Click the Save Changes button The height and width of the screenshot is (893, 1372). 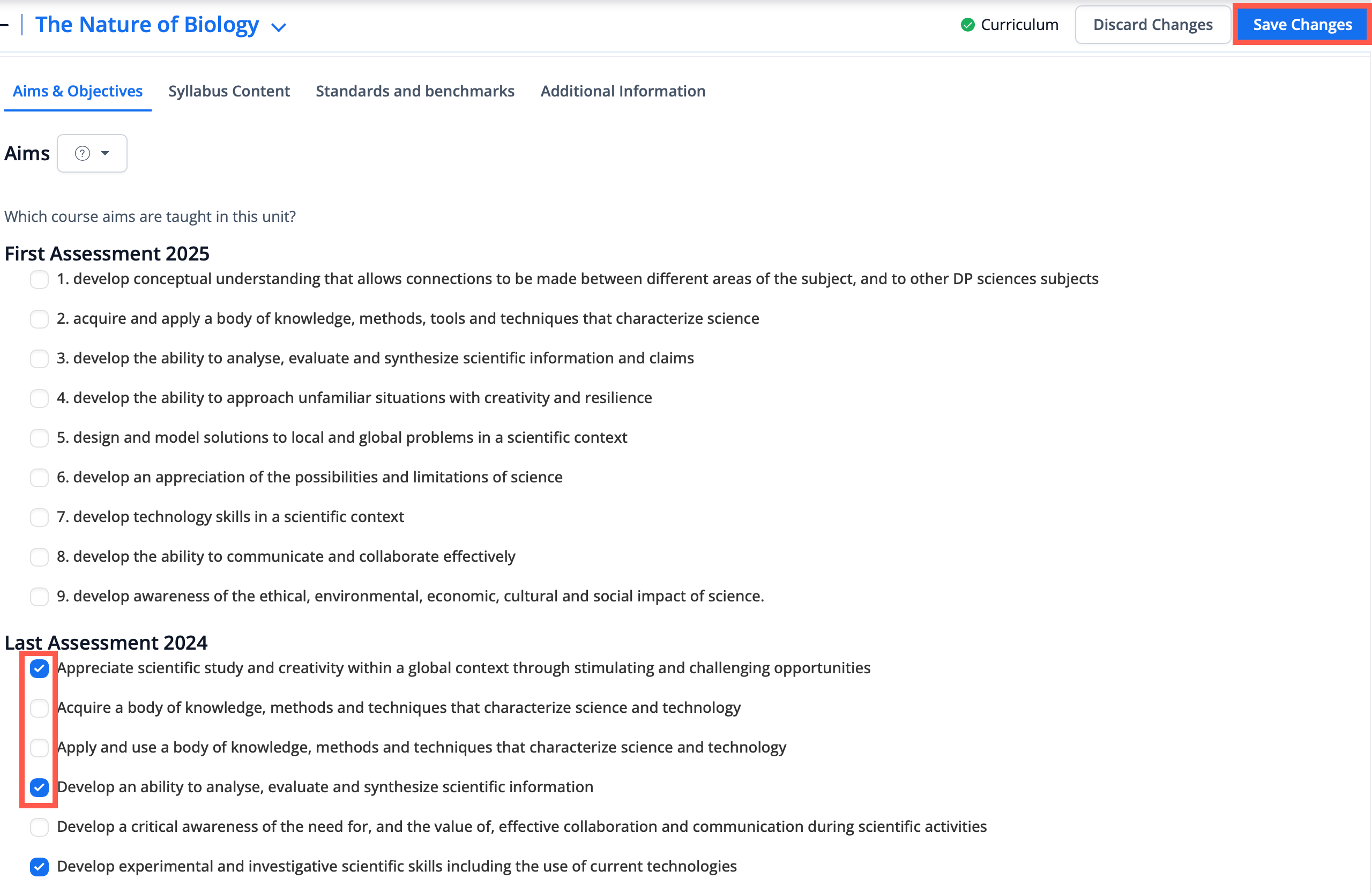[x=1302, y=25]
